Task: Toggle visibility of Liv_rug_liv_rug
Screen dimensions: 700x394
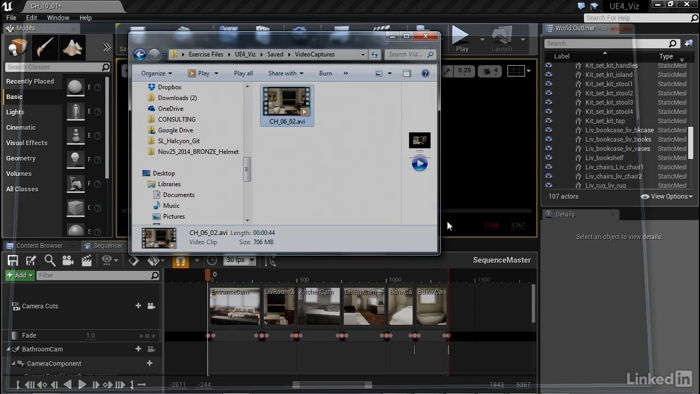Action: (x=548, y=185)
